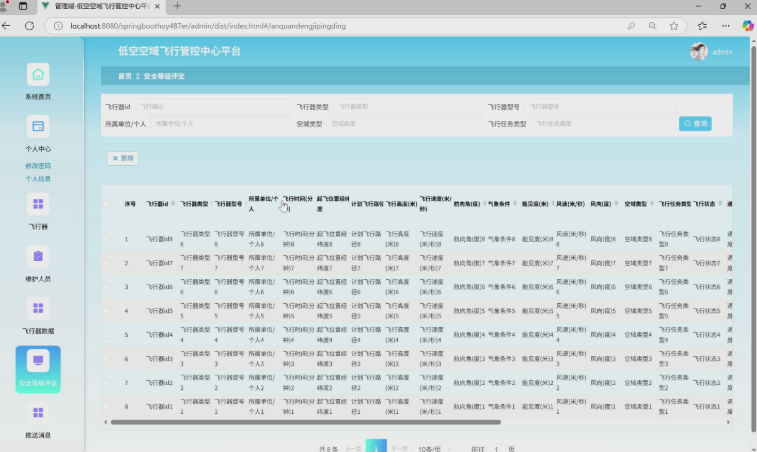Check the row 3 checkbox 飞行器id6
Image resolution: width=757 pixels, height=452 pixels.
pos(106,287)
